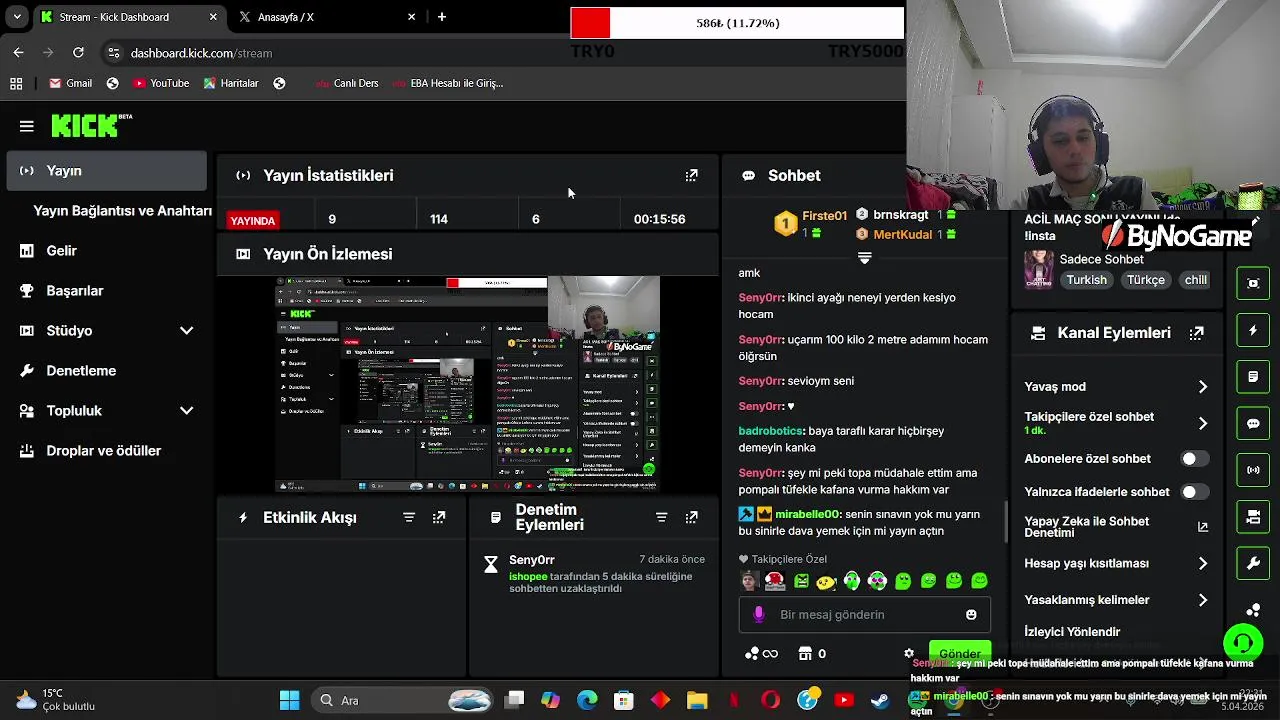The width and height of the screenshot is (1280, 720).
Task: Pop out the Etkinlik Akışı panel
Action: point(439,517)
